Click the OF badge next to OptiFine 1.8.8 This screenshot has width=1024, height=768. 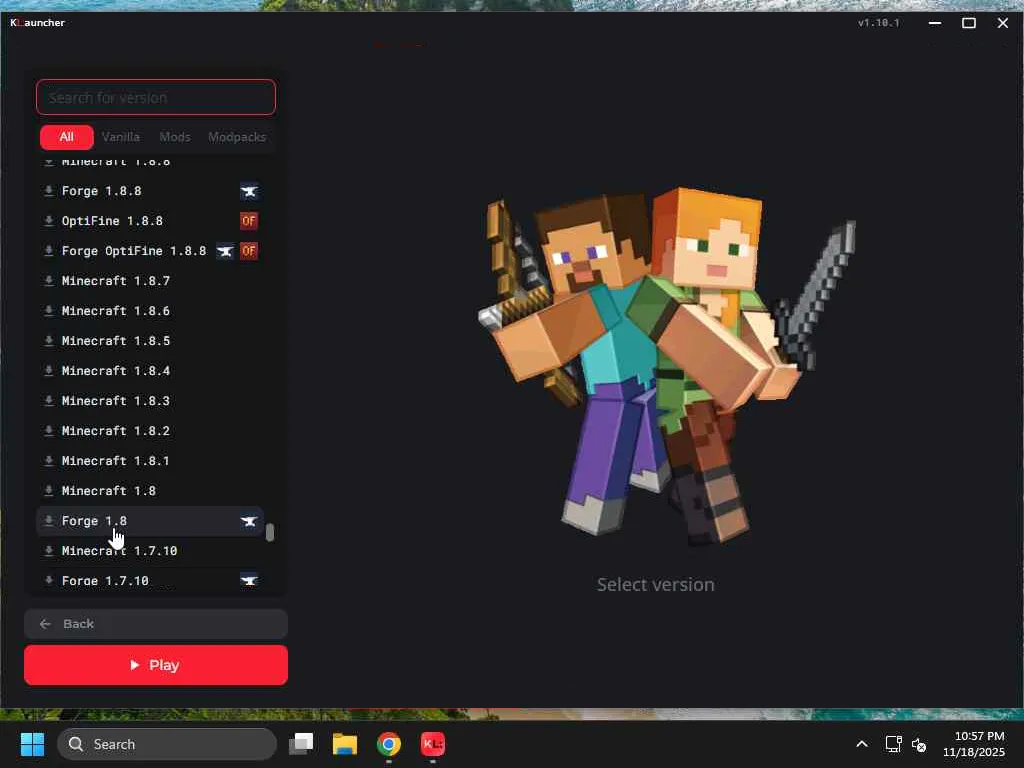pyautogui.click(x=249, y=221)
